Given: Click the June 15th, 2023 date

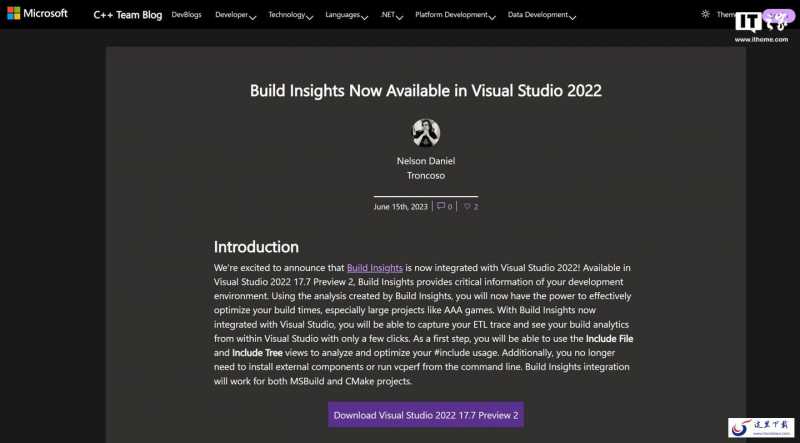Looking at the screenshot, I should click(x=401, y=207).
